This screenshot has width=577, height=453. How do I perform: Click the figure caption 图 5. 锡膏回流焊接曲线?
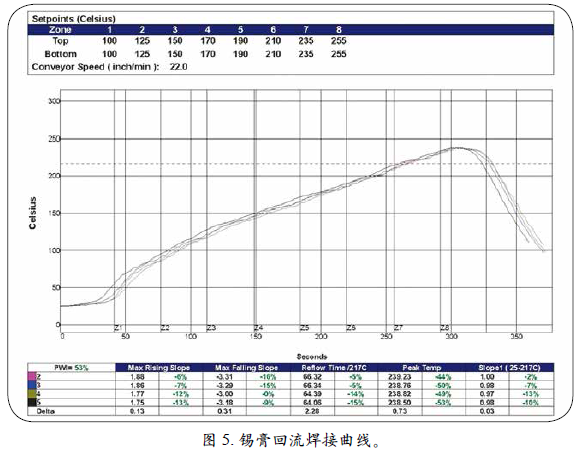click(291, 440)
